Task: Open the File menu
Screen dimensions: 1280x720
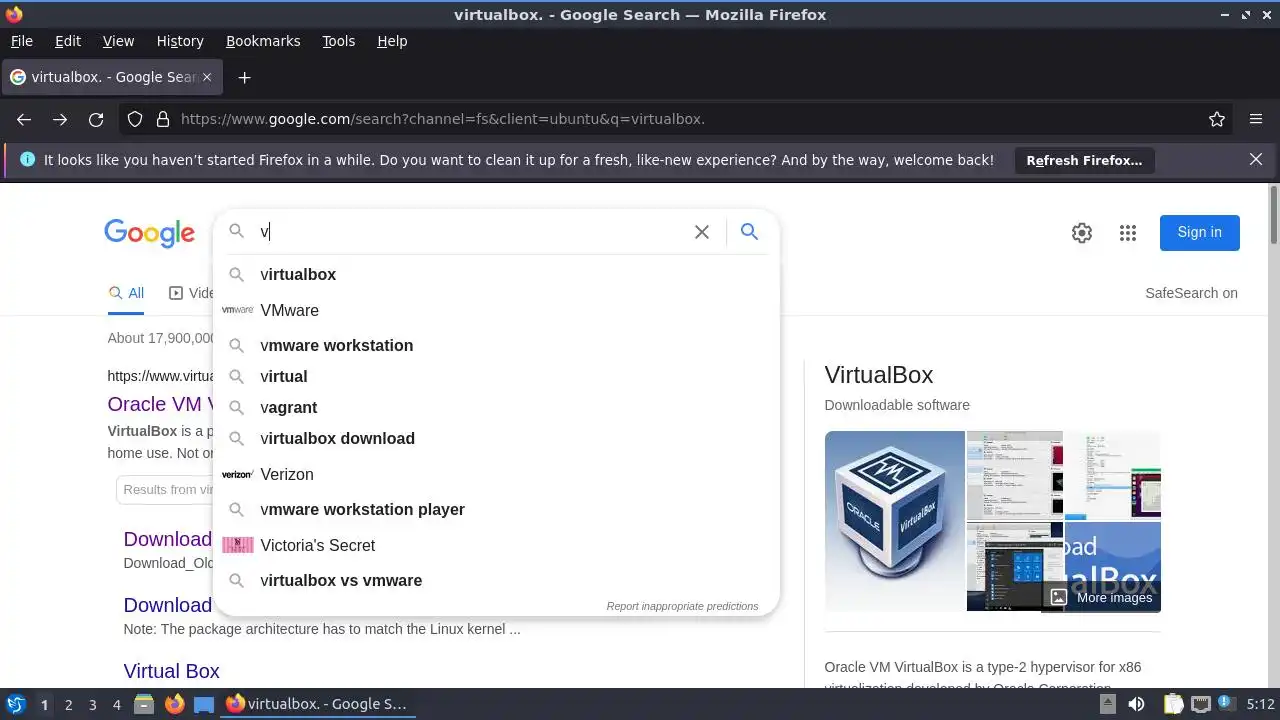Action: [21, 41]
